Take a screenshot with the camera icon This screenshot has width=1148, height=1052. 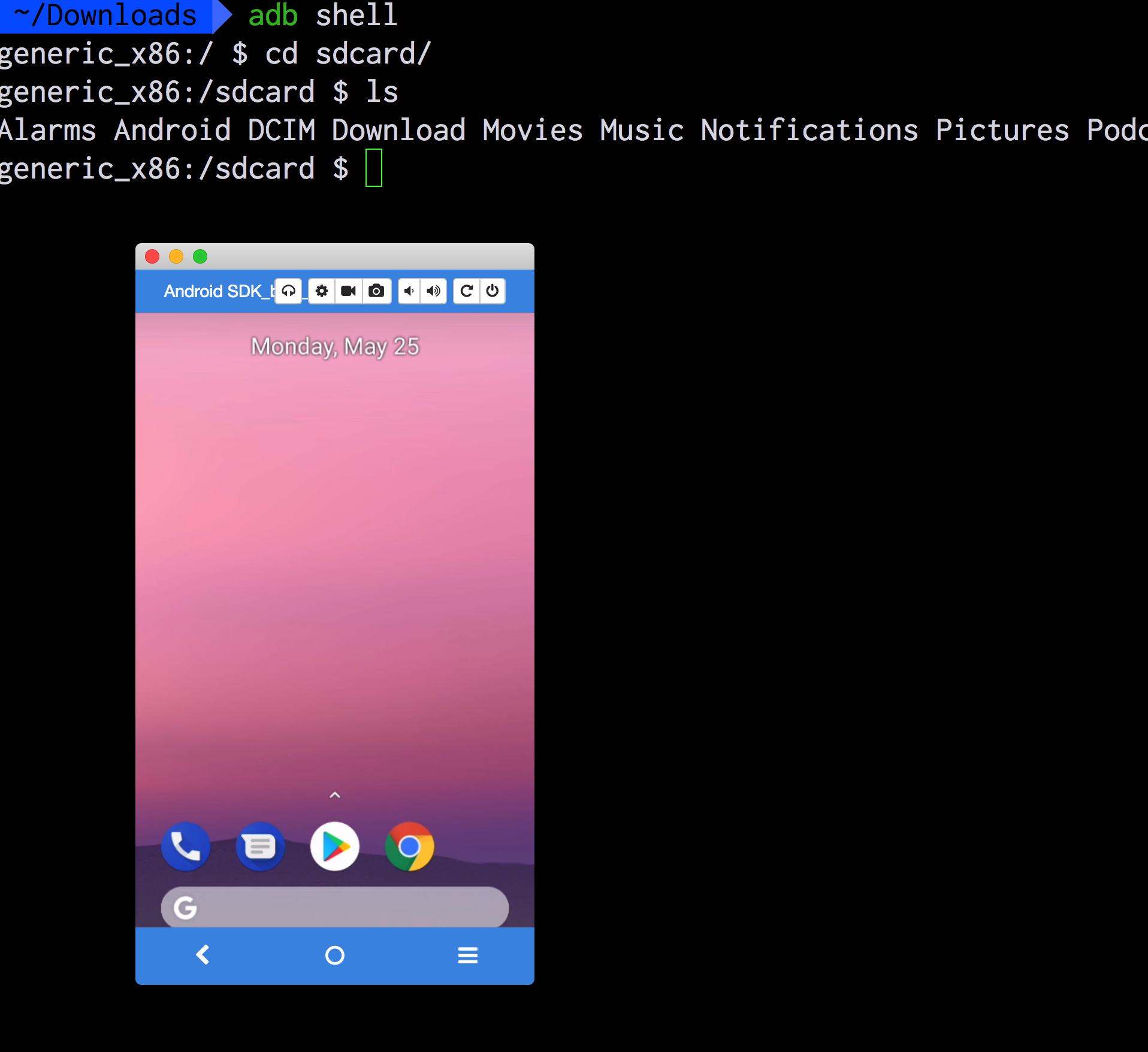[376, 291]
